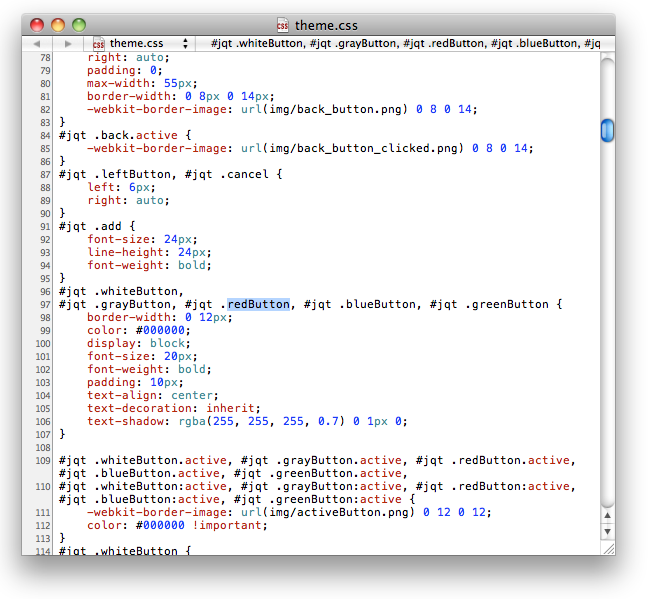Click line number 84 in the gutter
The image size is (648, 599).
[x=45, y=136]
